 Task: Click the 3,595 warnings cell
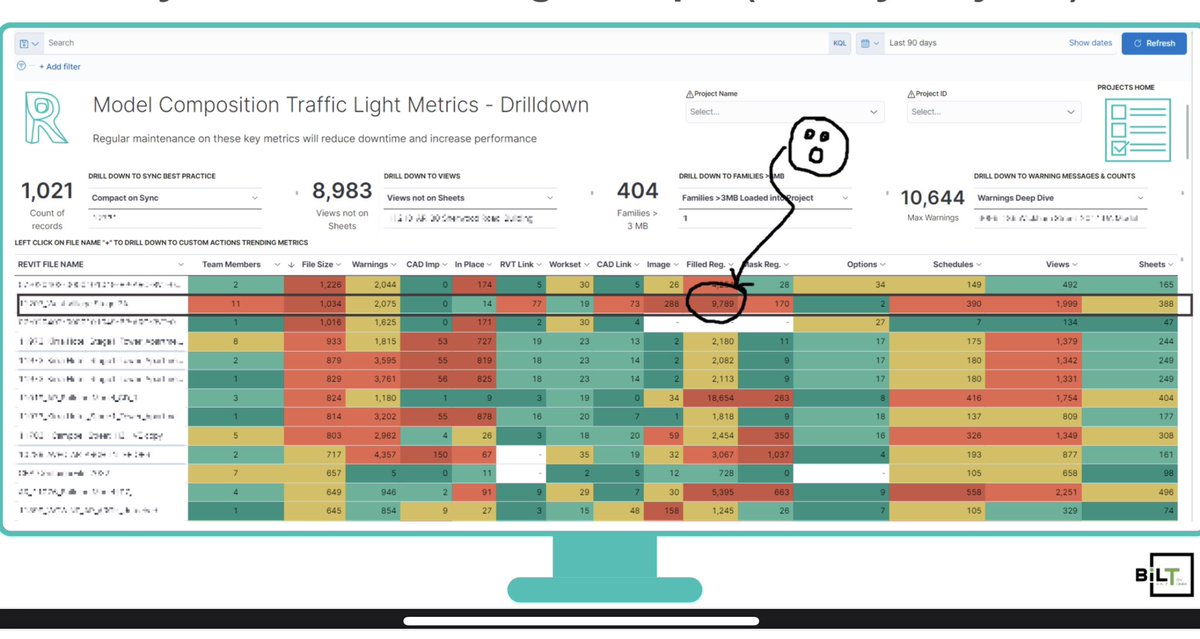coord(371,360)
